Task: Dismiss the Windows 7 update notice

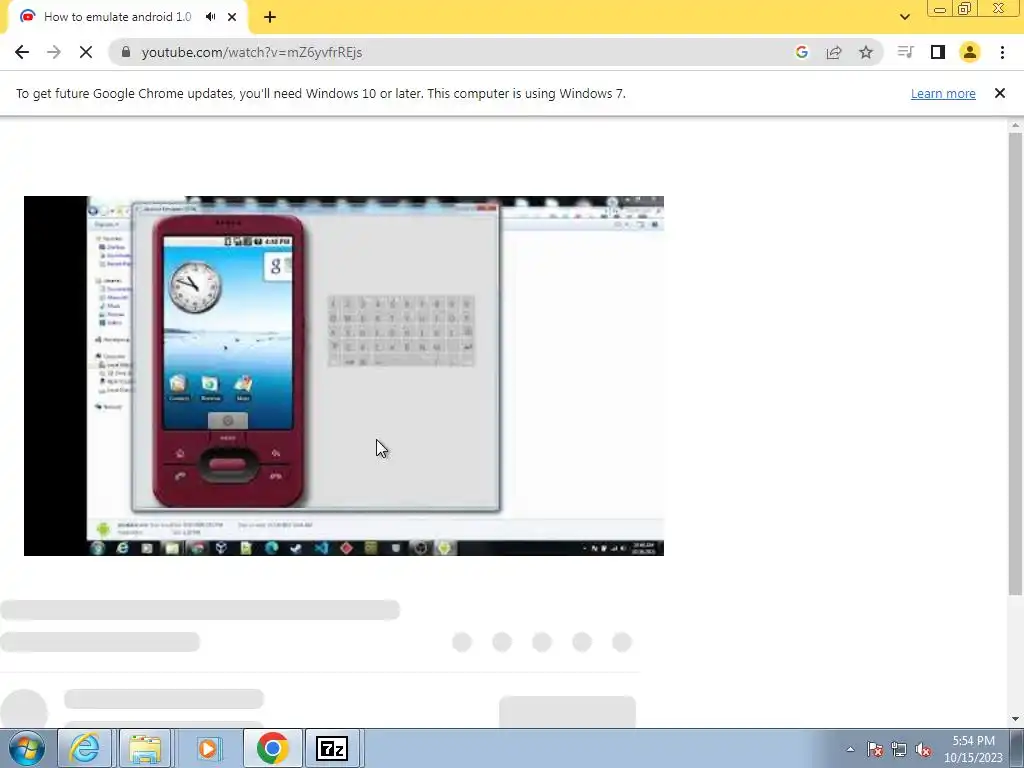Action: point(1000,93)
